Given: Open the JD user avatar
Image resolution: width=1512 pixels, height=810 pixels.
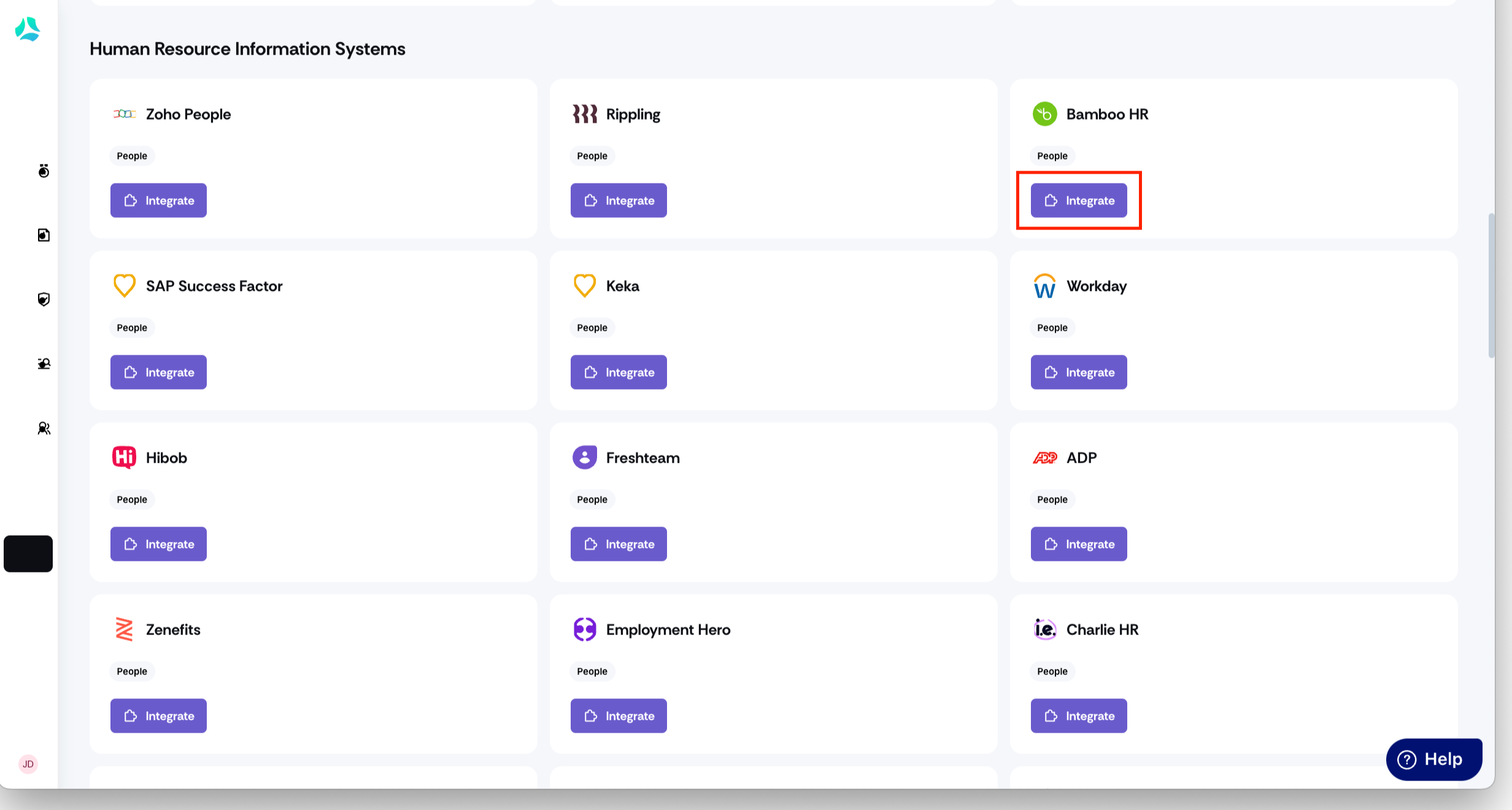Looking at the screenshot, I should point(28,764).
